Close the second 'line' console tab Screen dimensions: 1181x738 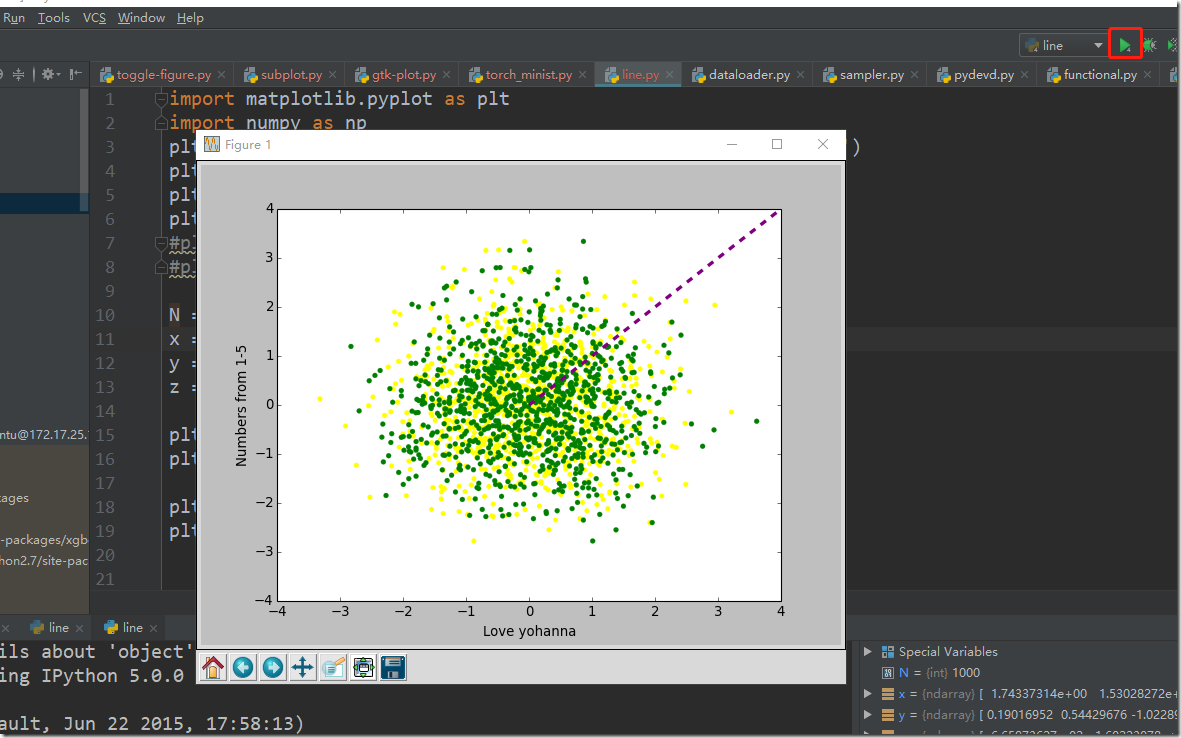[154, 628]
